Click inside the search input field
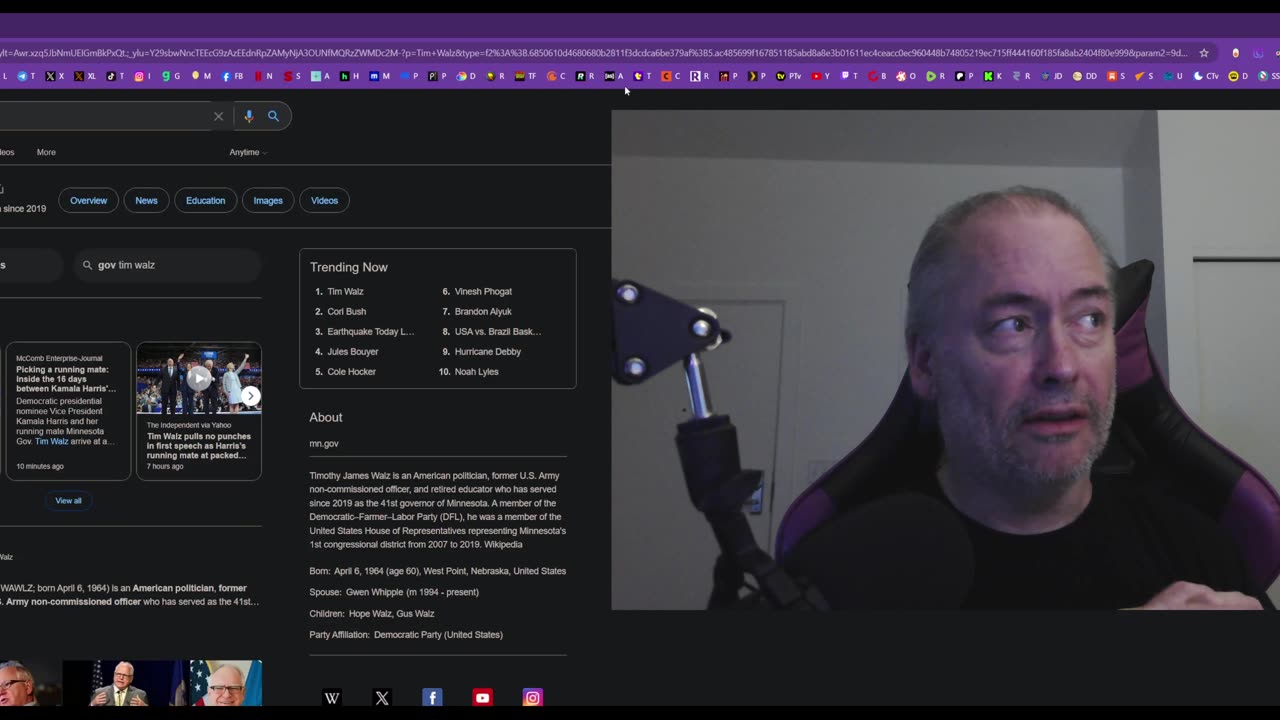The width and height of the screenshot is (1280, 720). tap(104, 116)
